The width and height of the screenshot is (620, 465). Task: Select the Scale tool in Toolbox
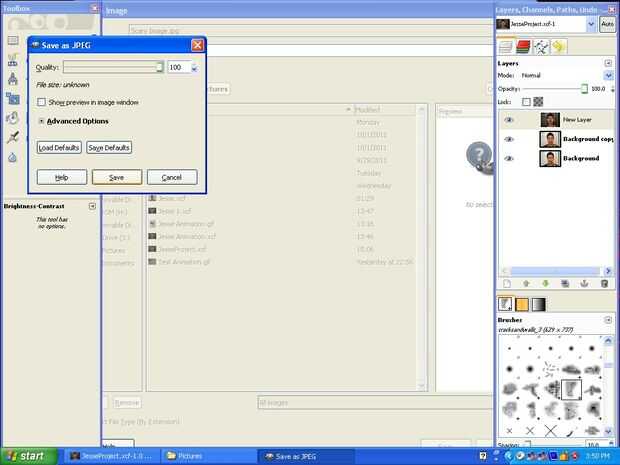[x=13, y=98]
